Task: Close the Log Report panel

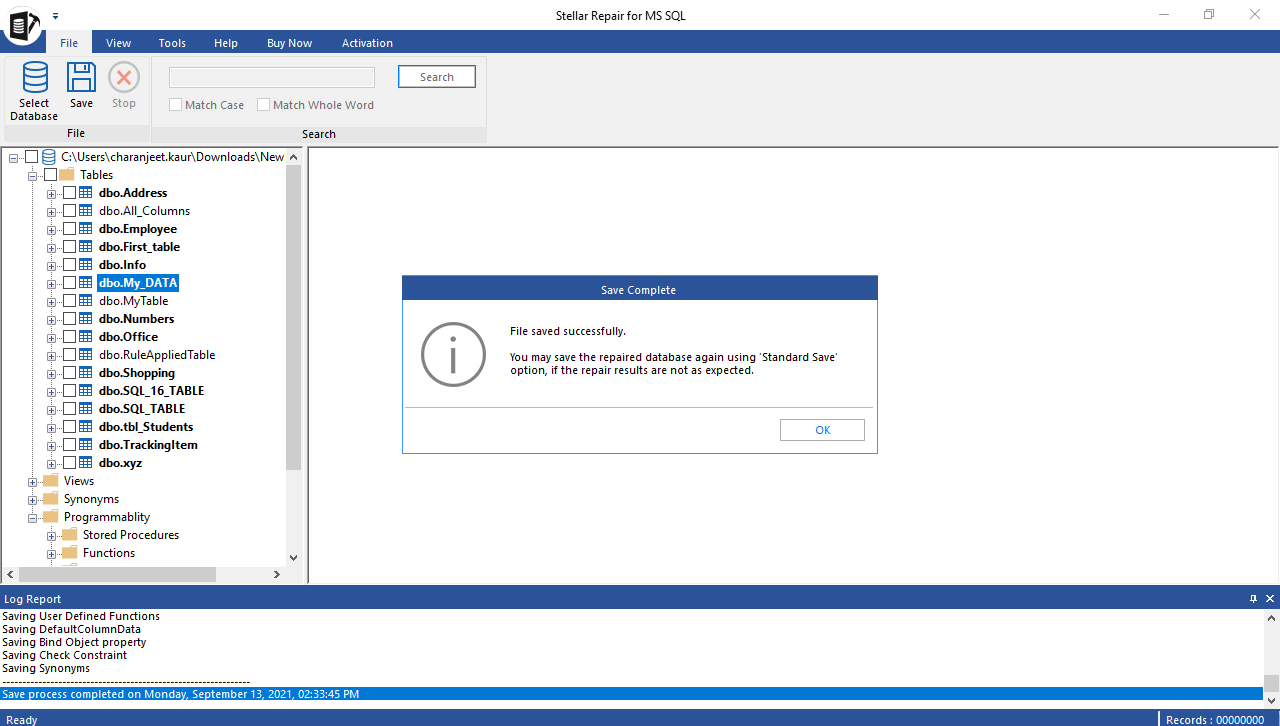Action: tap(1270, 599)
